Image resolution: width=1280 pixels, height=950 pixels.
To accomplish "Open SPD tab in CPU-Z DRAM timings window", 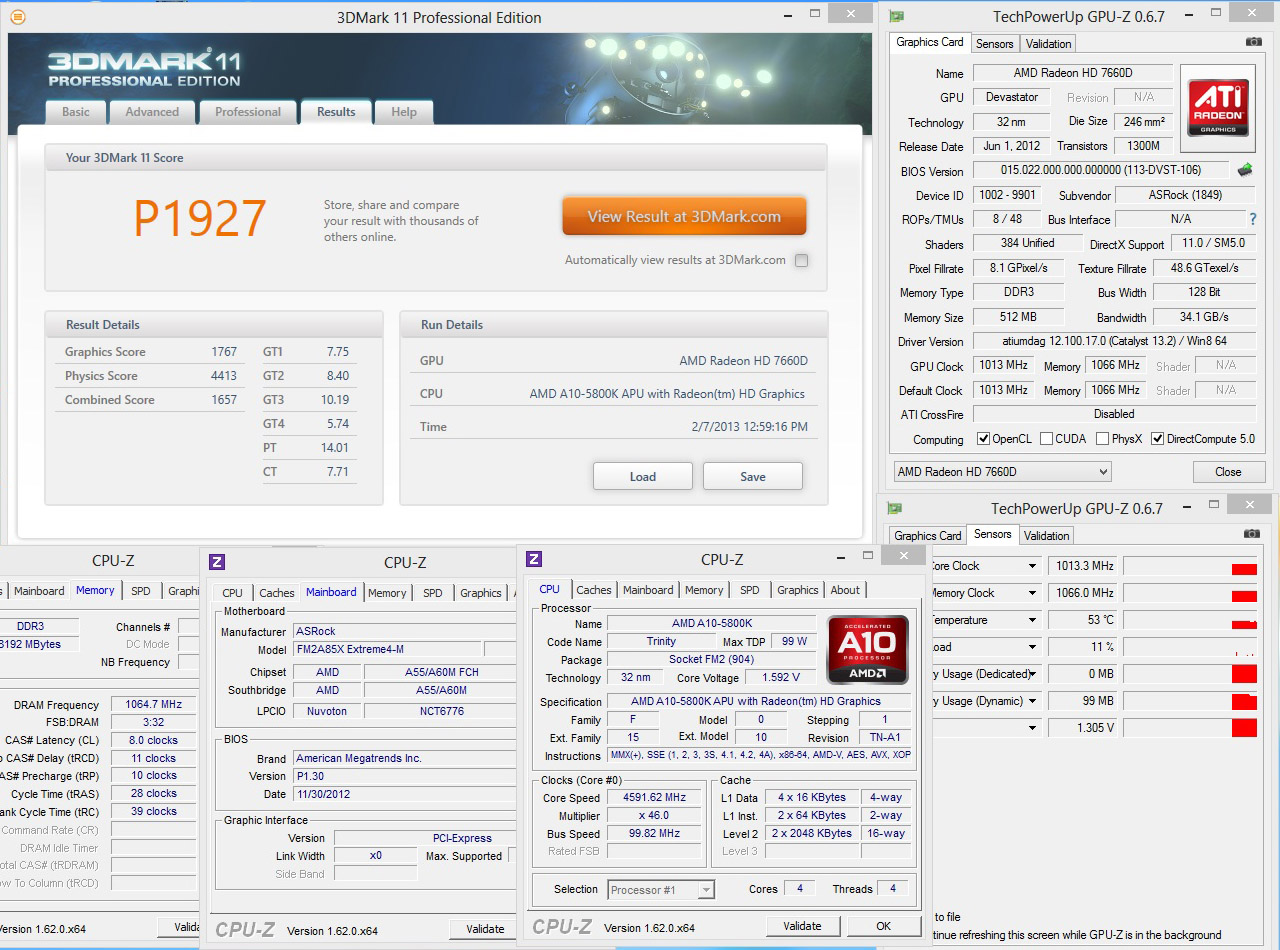I will click(x=141, y=591).
